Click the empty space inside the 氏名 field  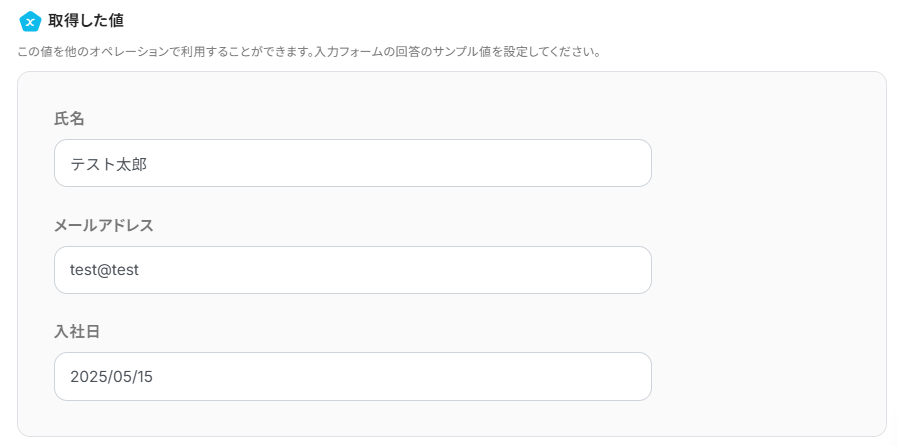(x=450, y=163)
